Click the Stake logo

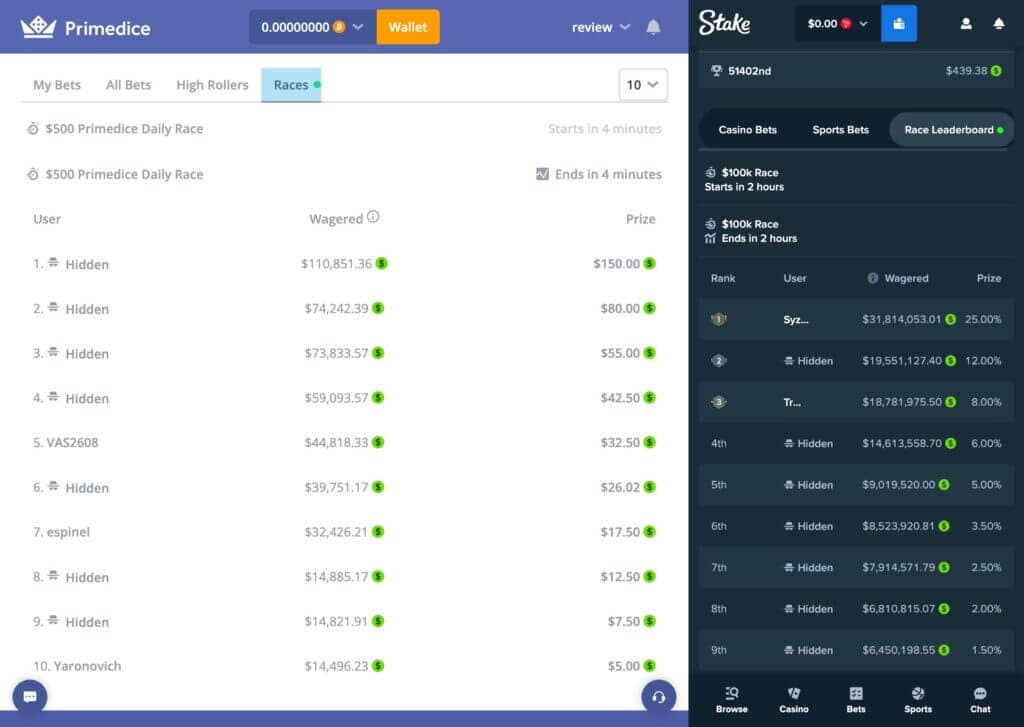[724, 23]
